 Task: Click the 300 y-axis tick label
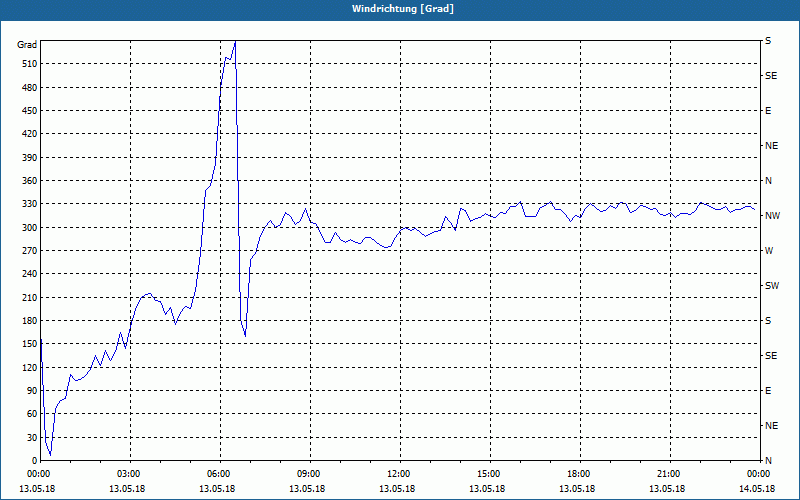click(x=29, y=227)
